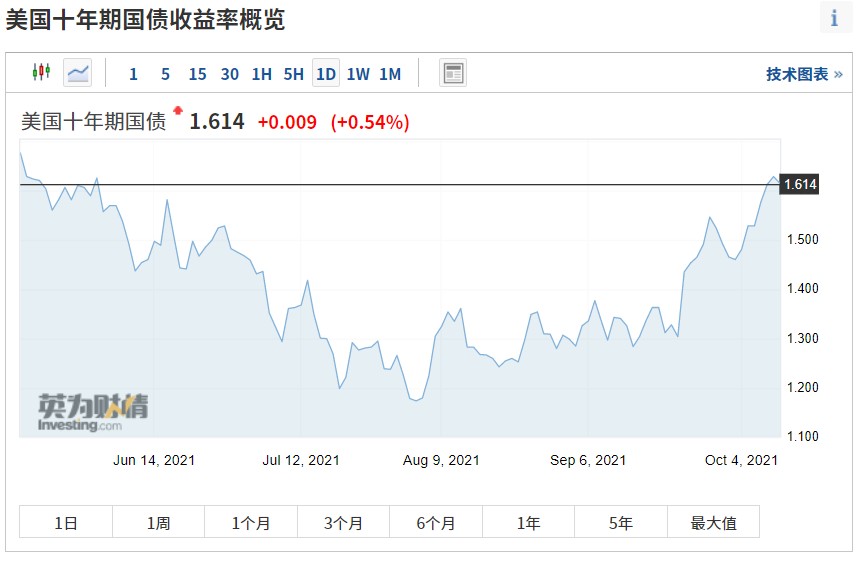The height and width of the screenshot is (568, 868).
Task: Open the info icon at top right
Action: [x=834, y=18]
